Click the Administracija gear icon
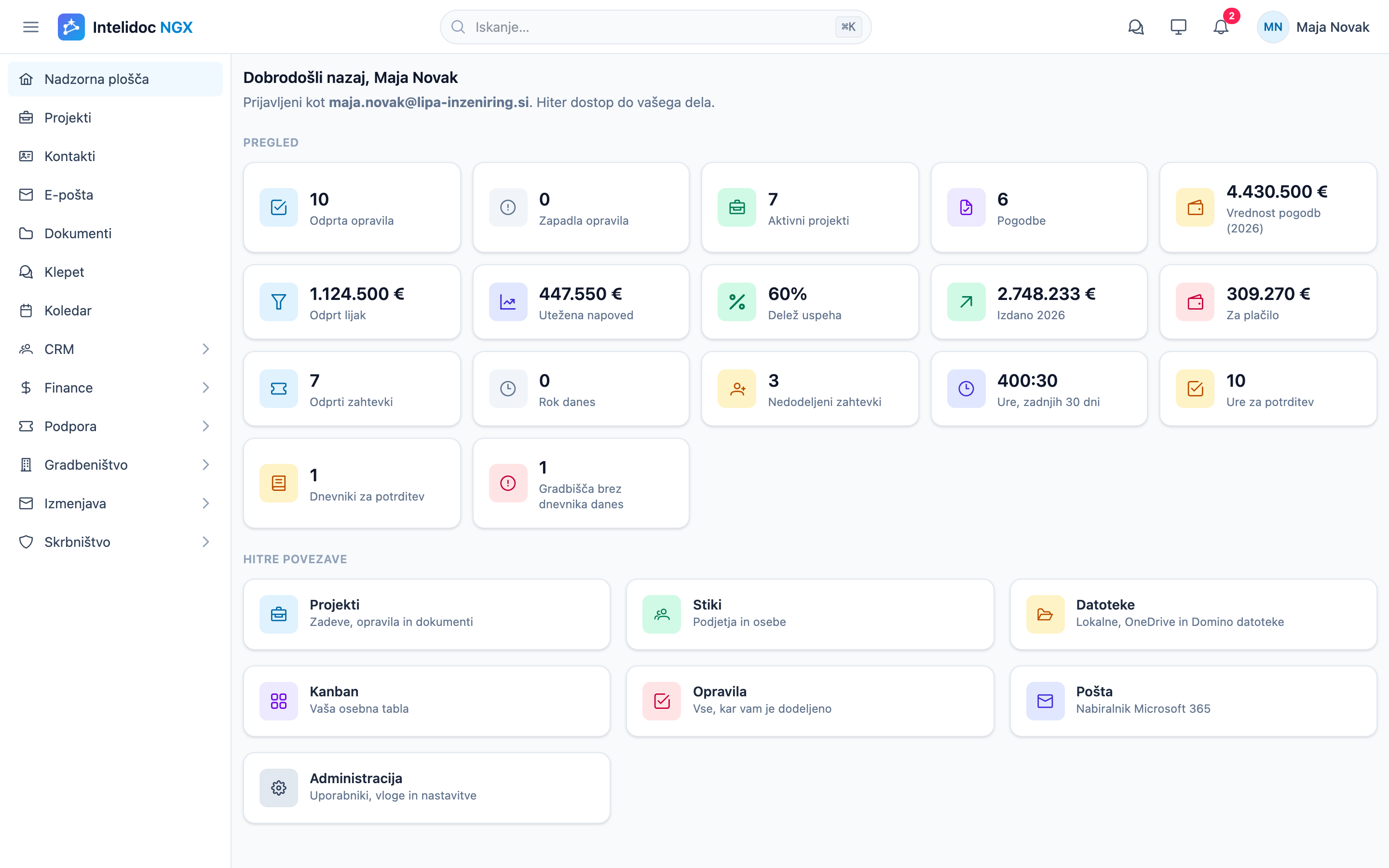The height and width of the screenshot is (868, 1389). [278, 787]
